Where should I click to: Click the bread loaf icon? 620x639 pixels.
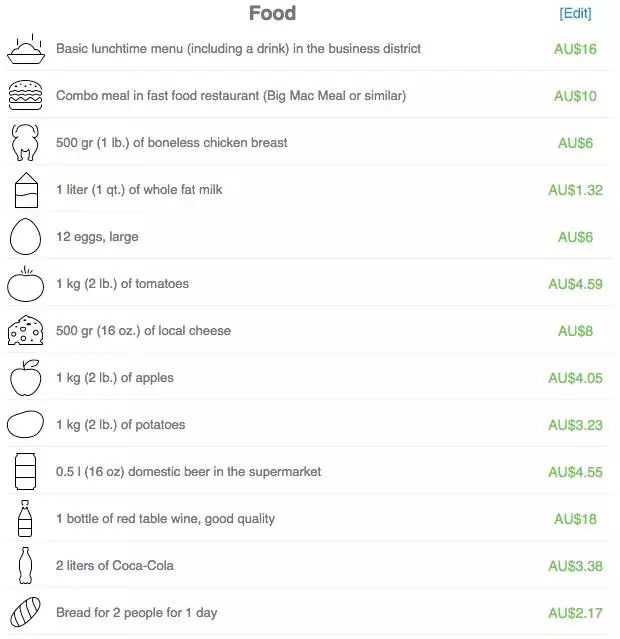coord(25,612)
